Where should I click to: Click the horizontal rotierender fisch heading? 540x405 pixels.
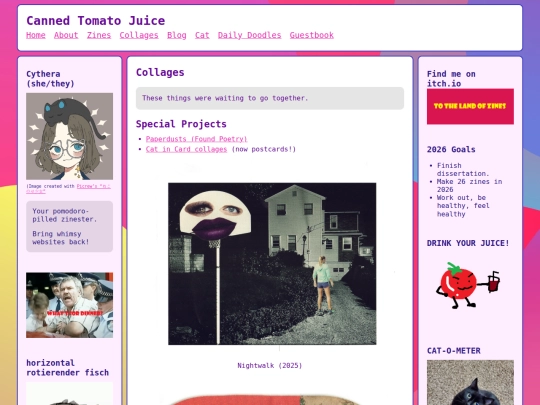point(68,368)
